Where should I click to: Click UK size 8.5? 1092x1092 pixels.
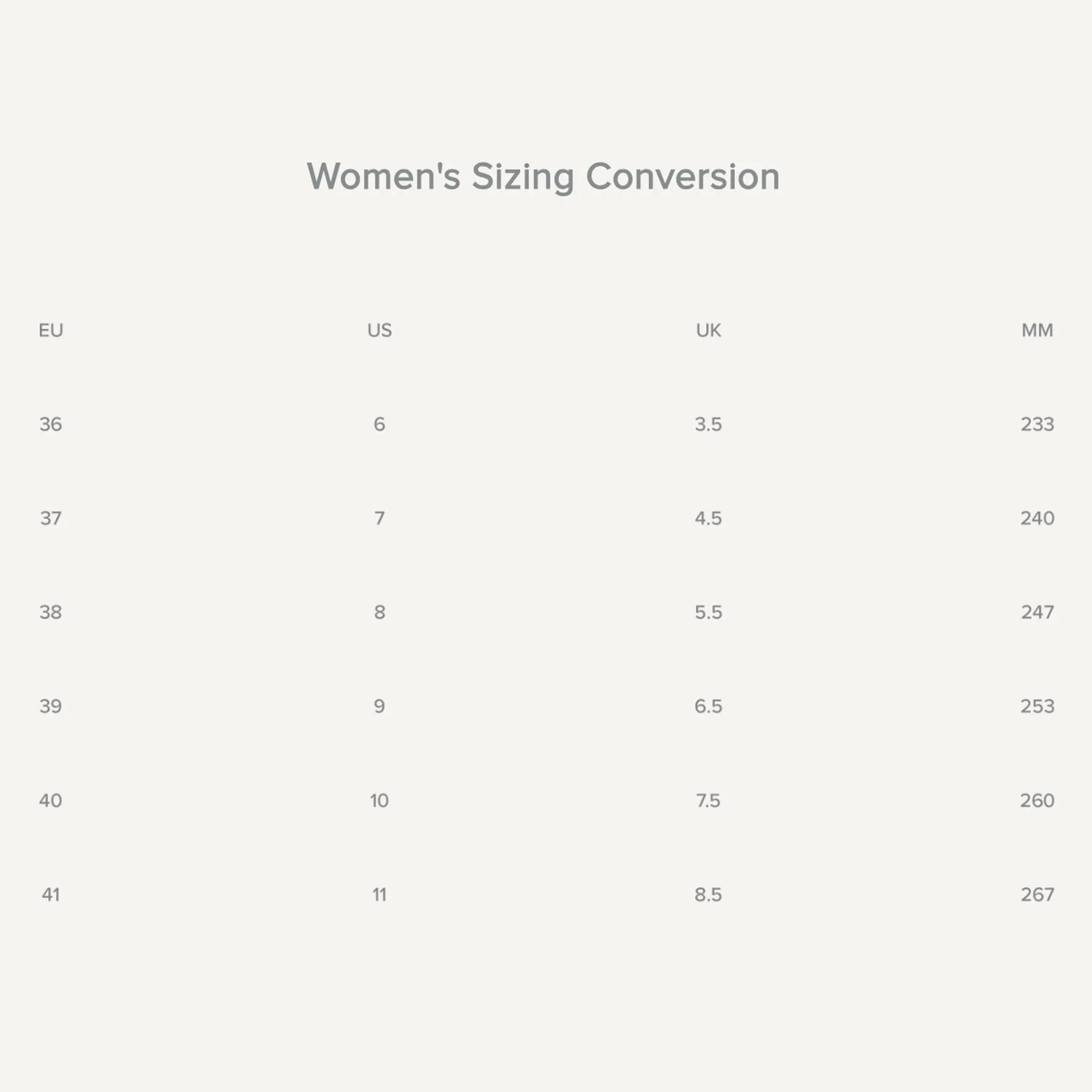click(708, 894)
